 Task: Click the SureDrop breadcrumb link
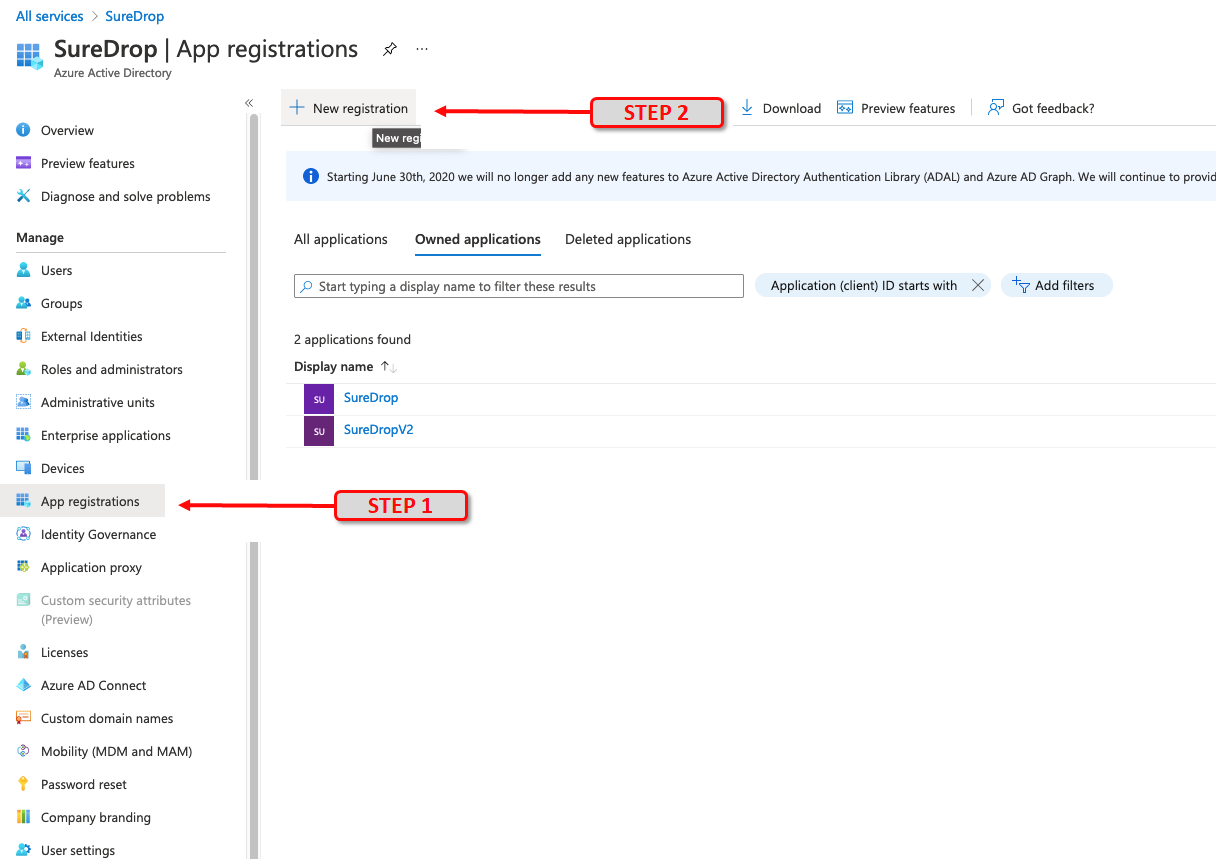(x=135, y=16)
